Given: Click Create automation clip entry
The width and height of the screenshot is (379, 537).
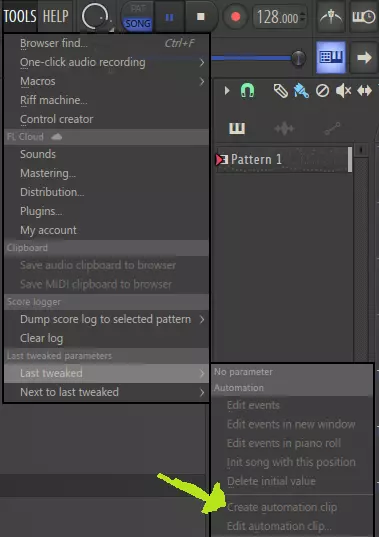Looking at the screenshot, I should (292, 508).
